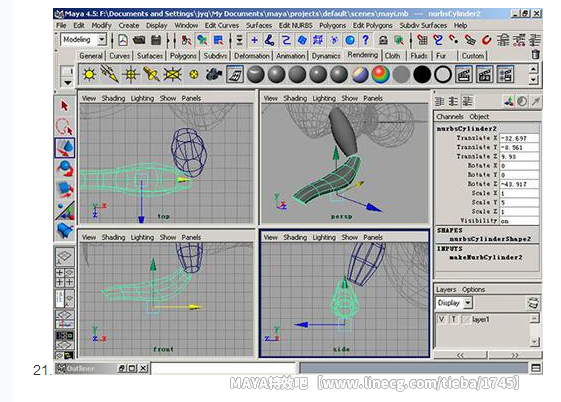Open Shading menu in top viewport
561x402 pixels.
coord(113,98)
